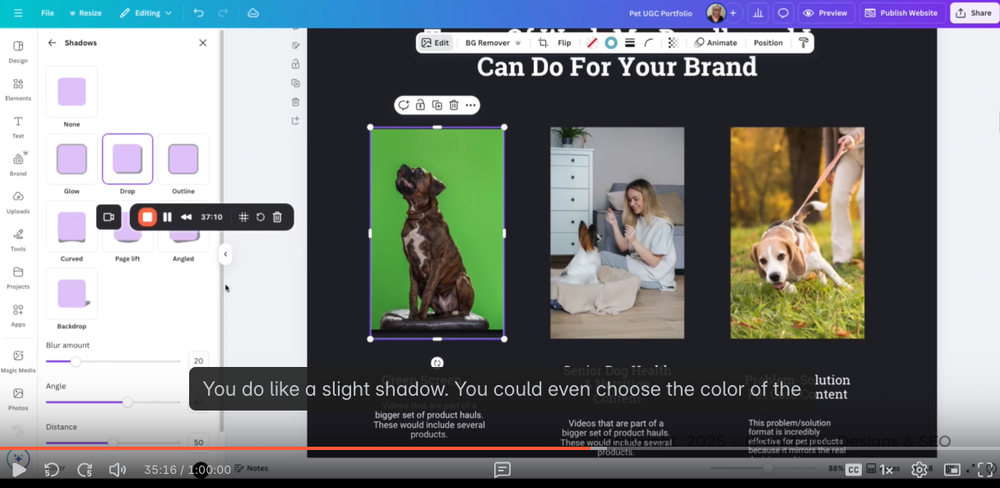Click the Redo arrow in top bar
This screenshot has height=488, width=1000.
pyautogui.click(x=223, y=13)
